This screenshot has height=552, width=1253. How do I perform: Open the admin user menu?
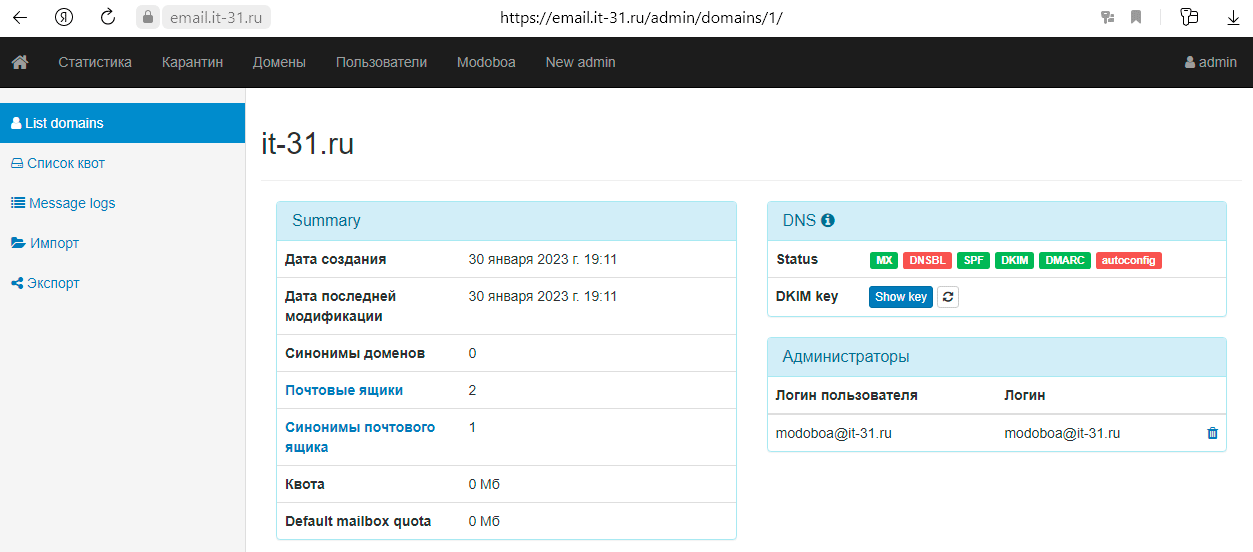1211,62
